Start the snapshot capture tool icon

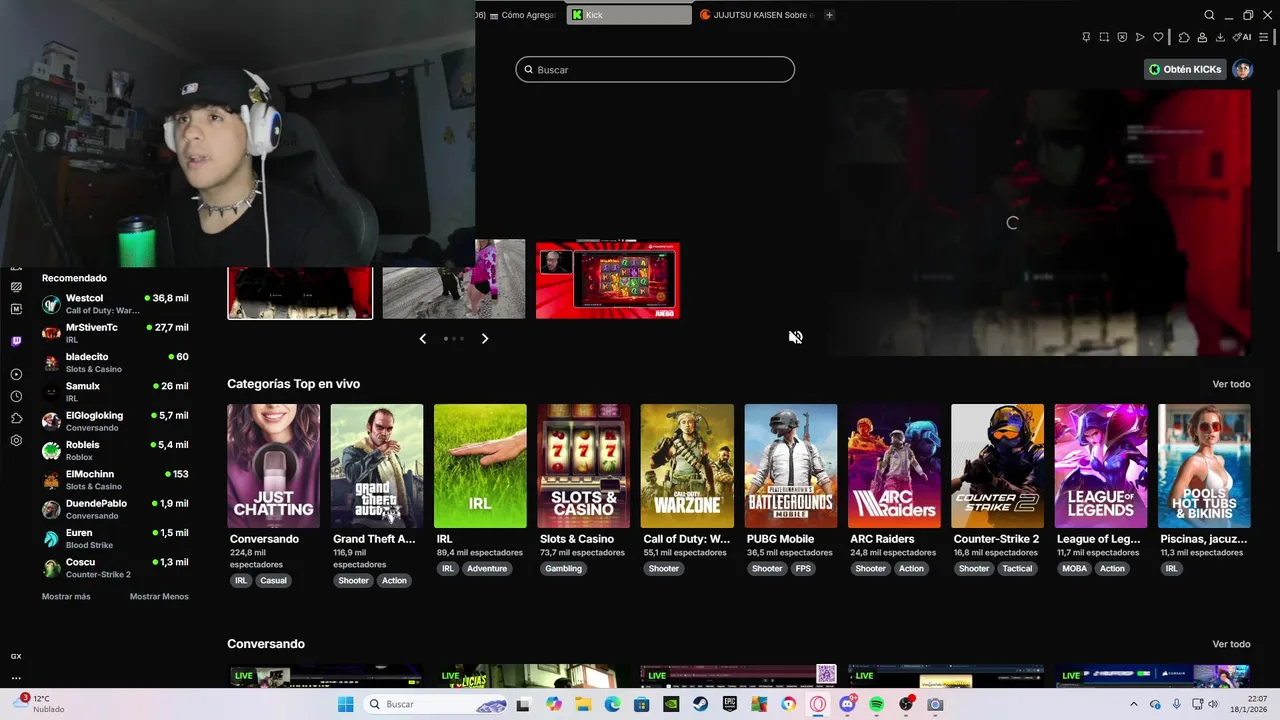pyautogui.click(x=1104, y=37)
